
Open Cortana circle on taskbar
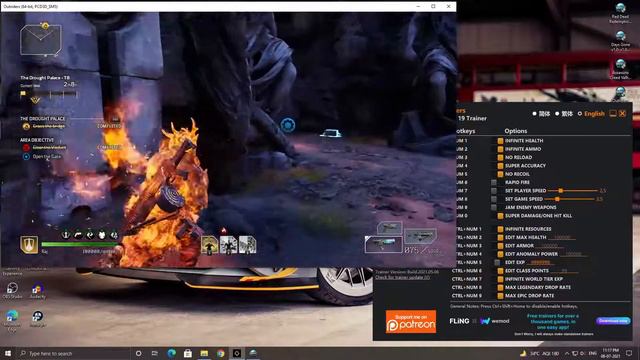138,353
